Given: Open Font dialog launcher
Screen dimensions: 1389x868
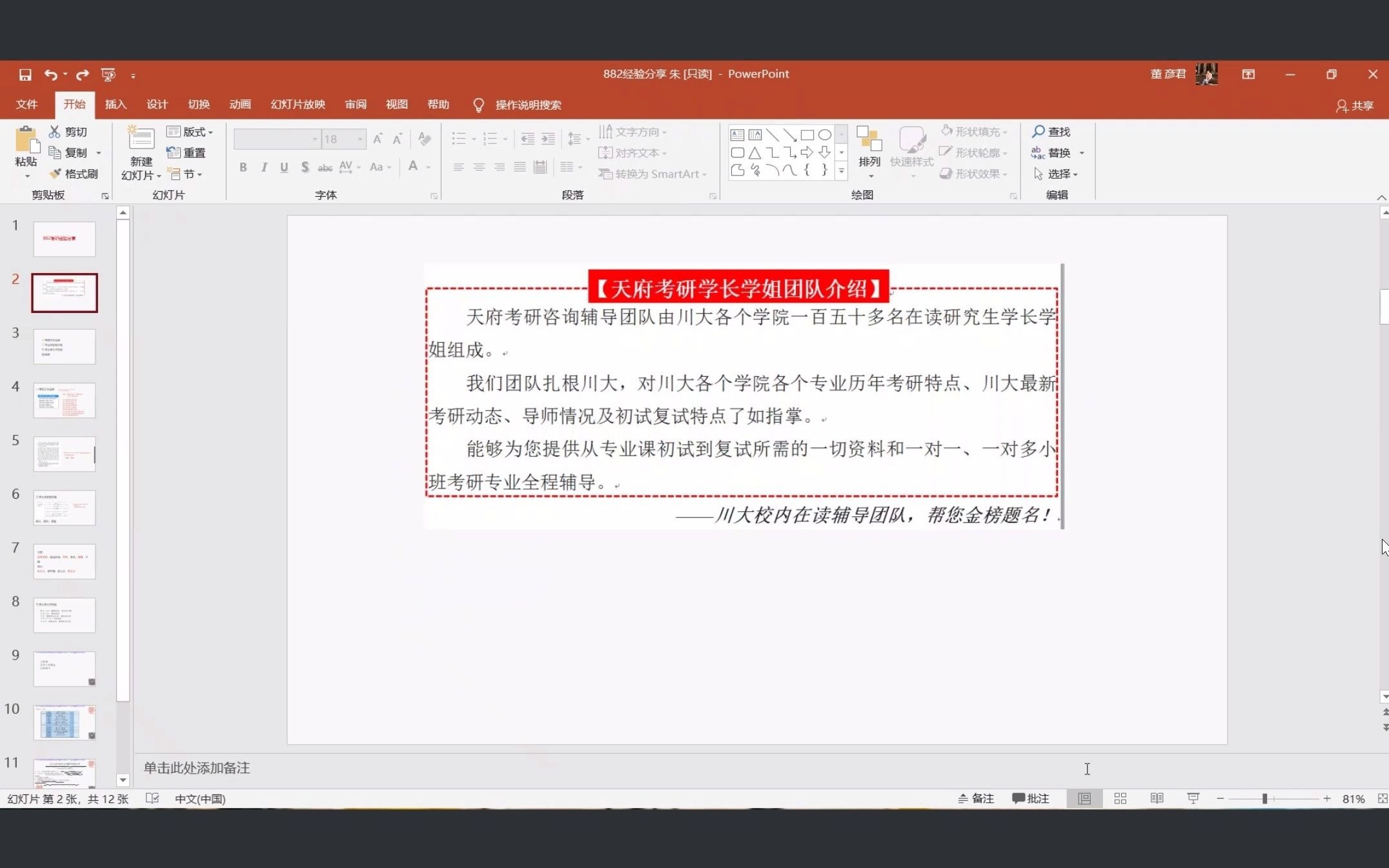Looking at the screenshot, I should [434, 196].
